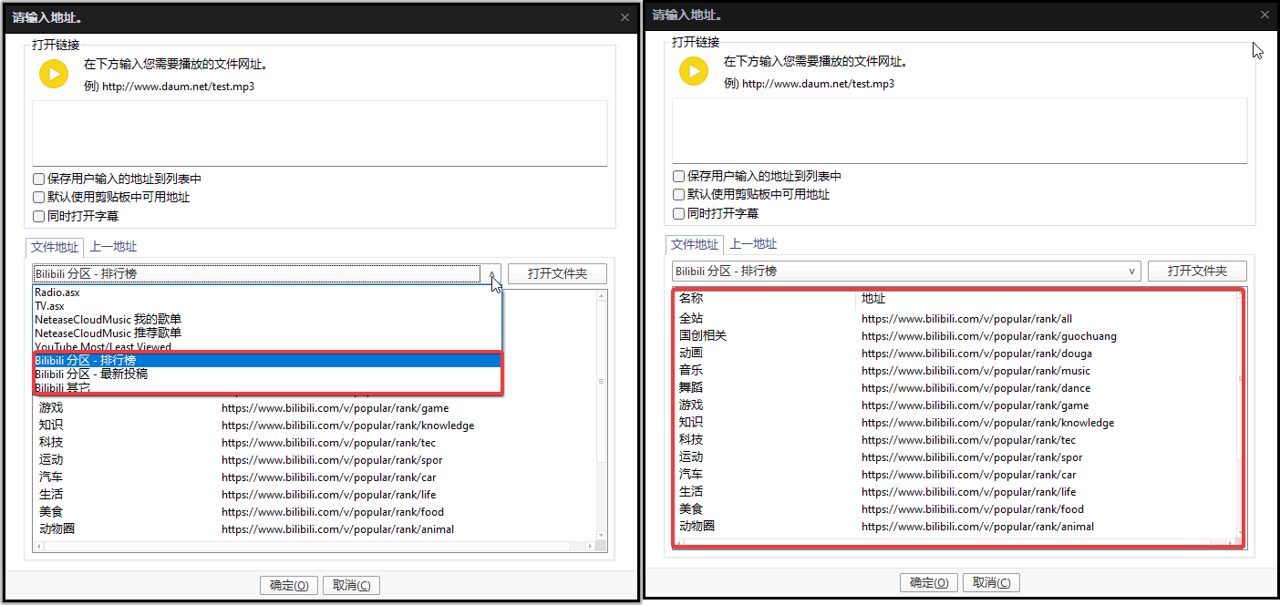Select 汽车 row in left dialog list
Screen dimensions: 1280x605
pyautogui.click(x=316, y=477)
